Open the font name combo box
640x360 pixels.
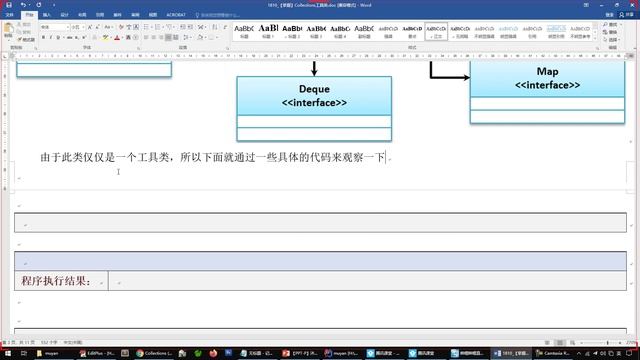click(55, 27)
